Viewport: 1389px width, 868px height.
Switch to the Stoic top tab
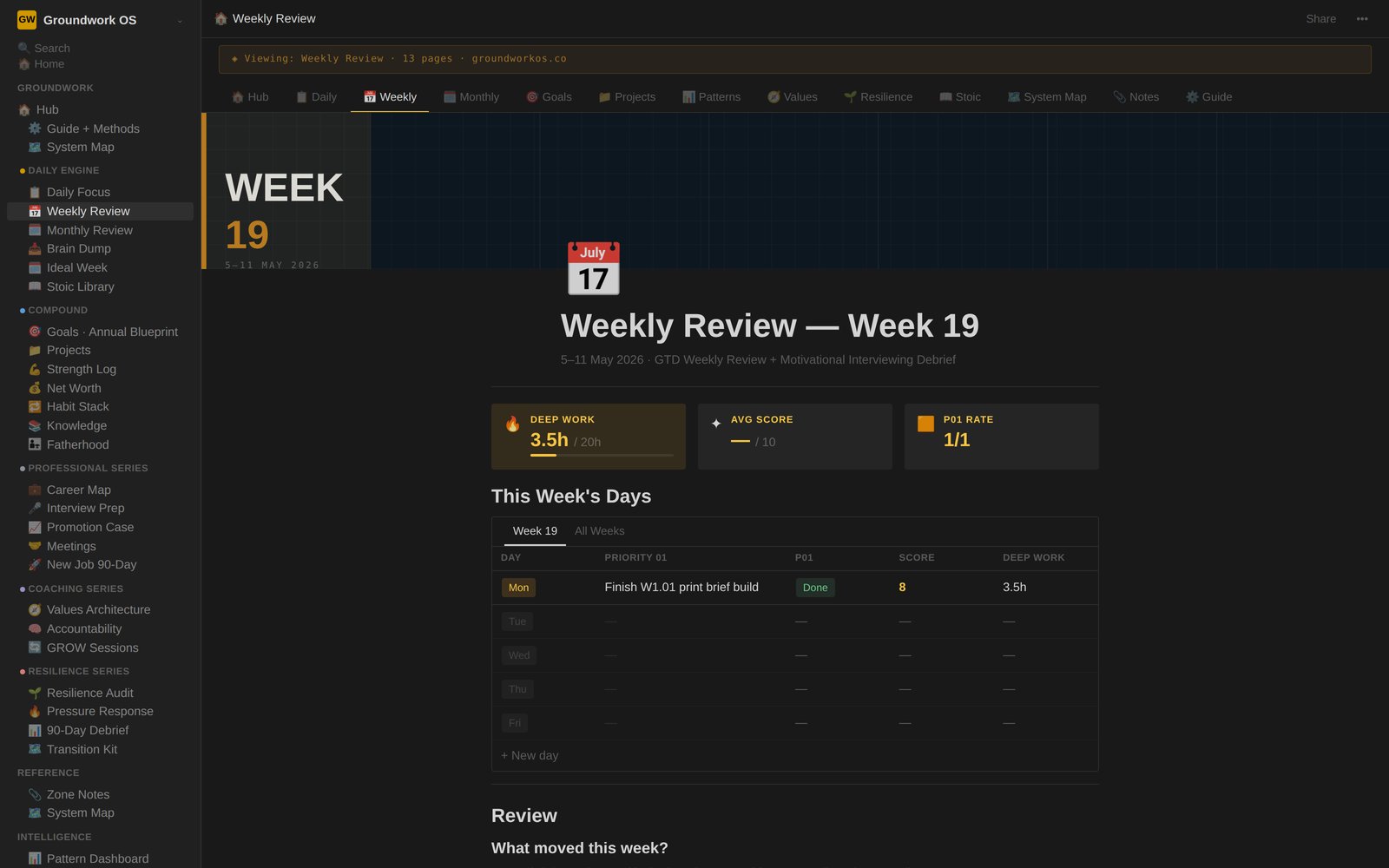click(x=959, y=97)
